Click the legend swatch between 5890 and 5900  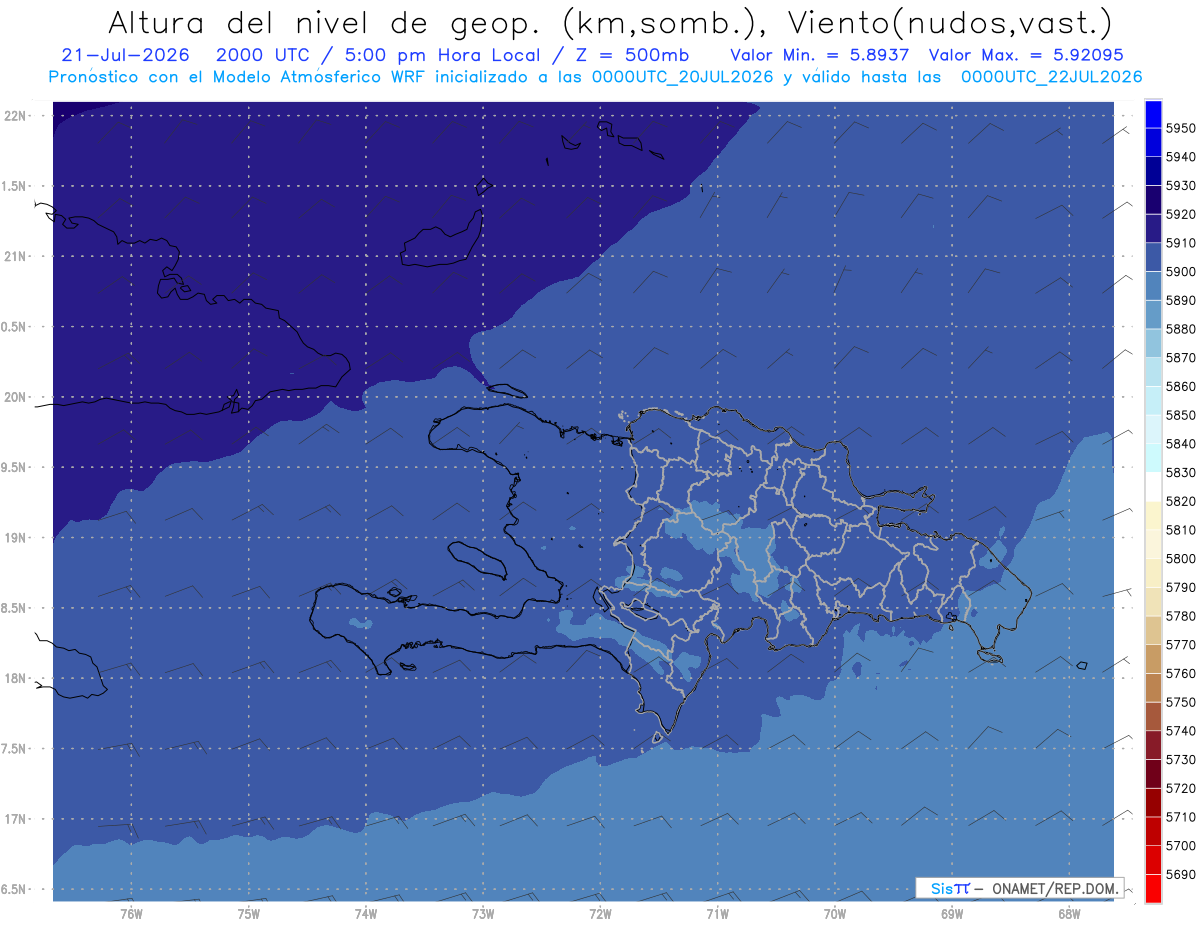(1153, 286)
